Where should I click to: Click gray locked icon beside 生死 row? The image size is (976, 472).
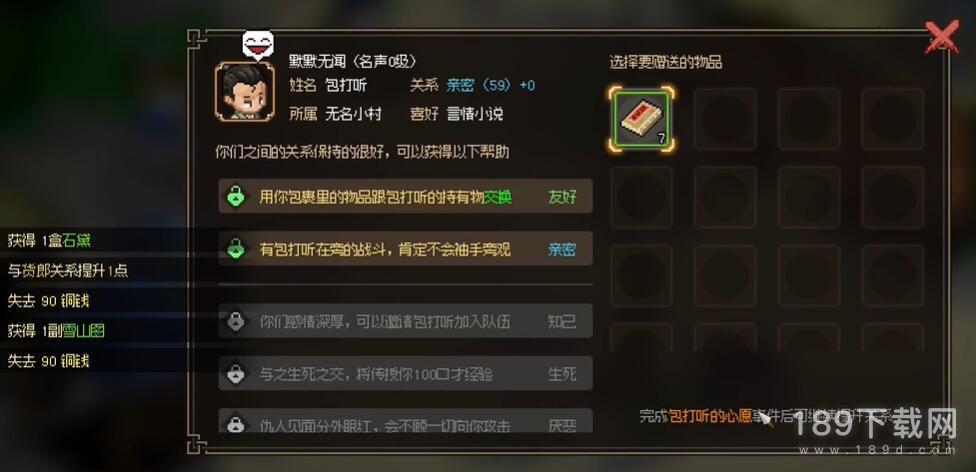(x=235, y=374)
